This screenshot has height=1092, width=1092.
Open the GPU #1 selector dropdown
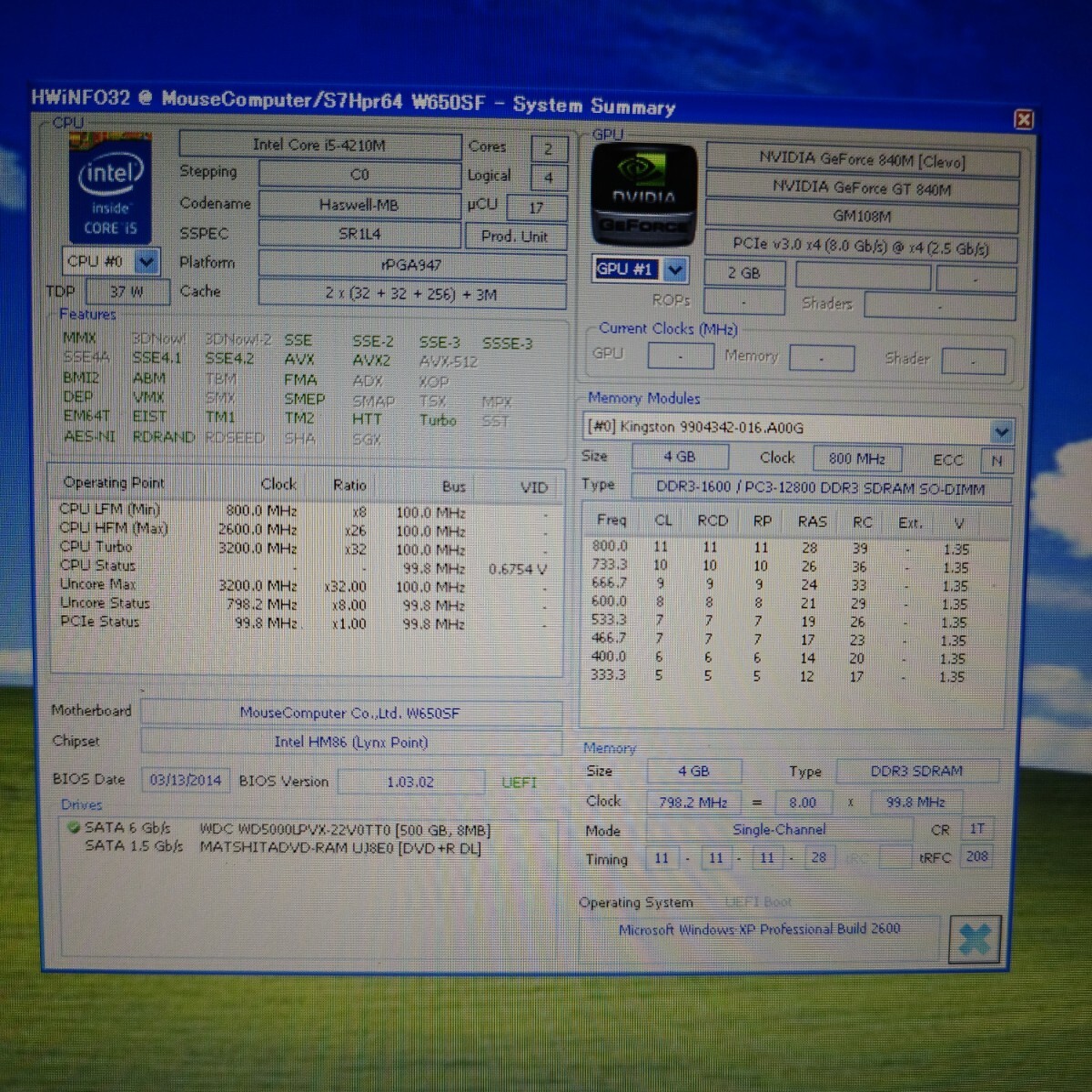coord(674,270)
